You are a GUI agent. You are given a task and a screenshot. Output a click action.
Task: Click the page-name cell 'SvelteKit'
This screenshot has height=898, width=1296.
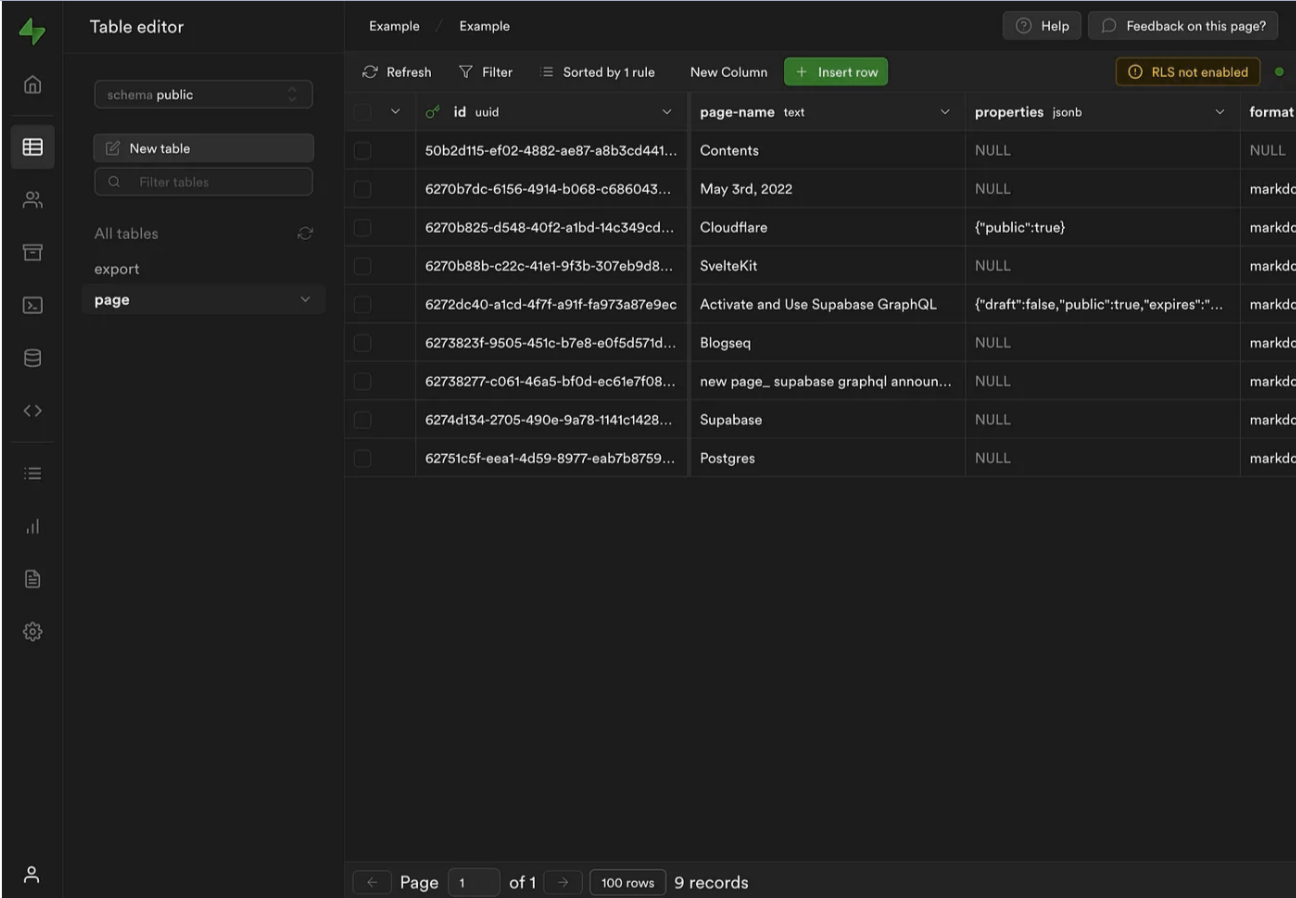(827, 266)
